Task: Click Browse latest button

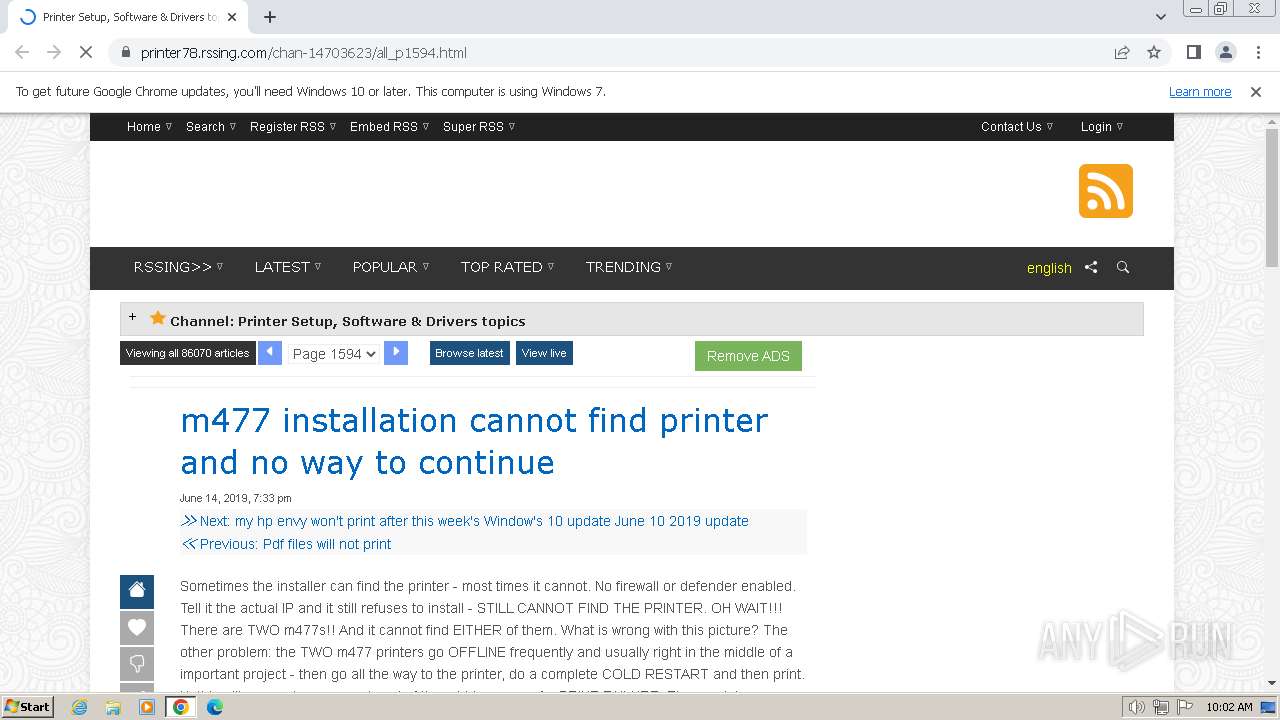Action: pos(469,353)
